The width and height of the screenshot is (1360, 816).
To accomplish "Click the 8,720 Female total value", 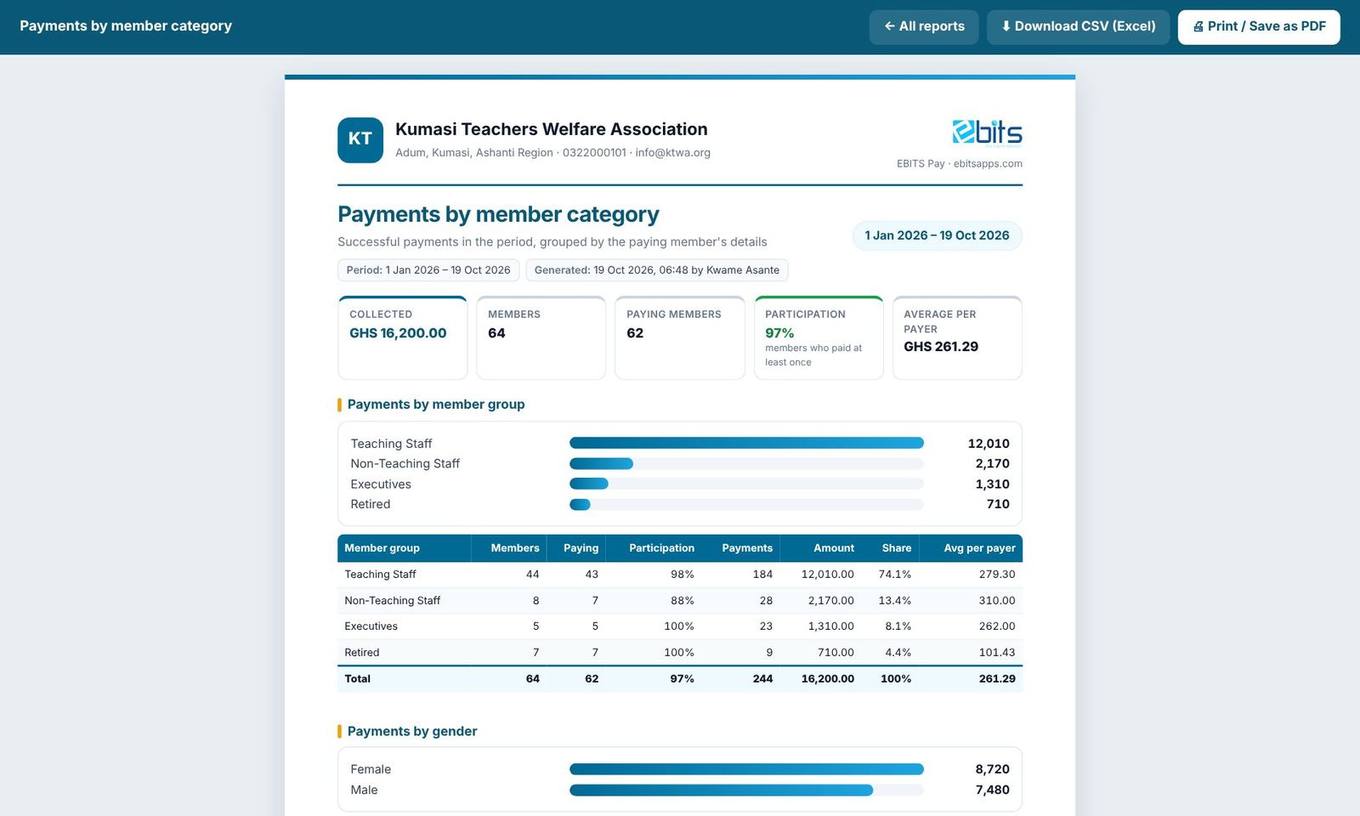I will tap(992, 770).
